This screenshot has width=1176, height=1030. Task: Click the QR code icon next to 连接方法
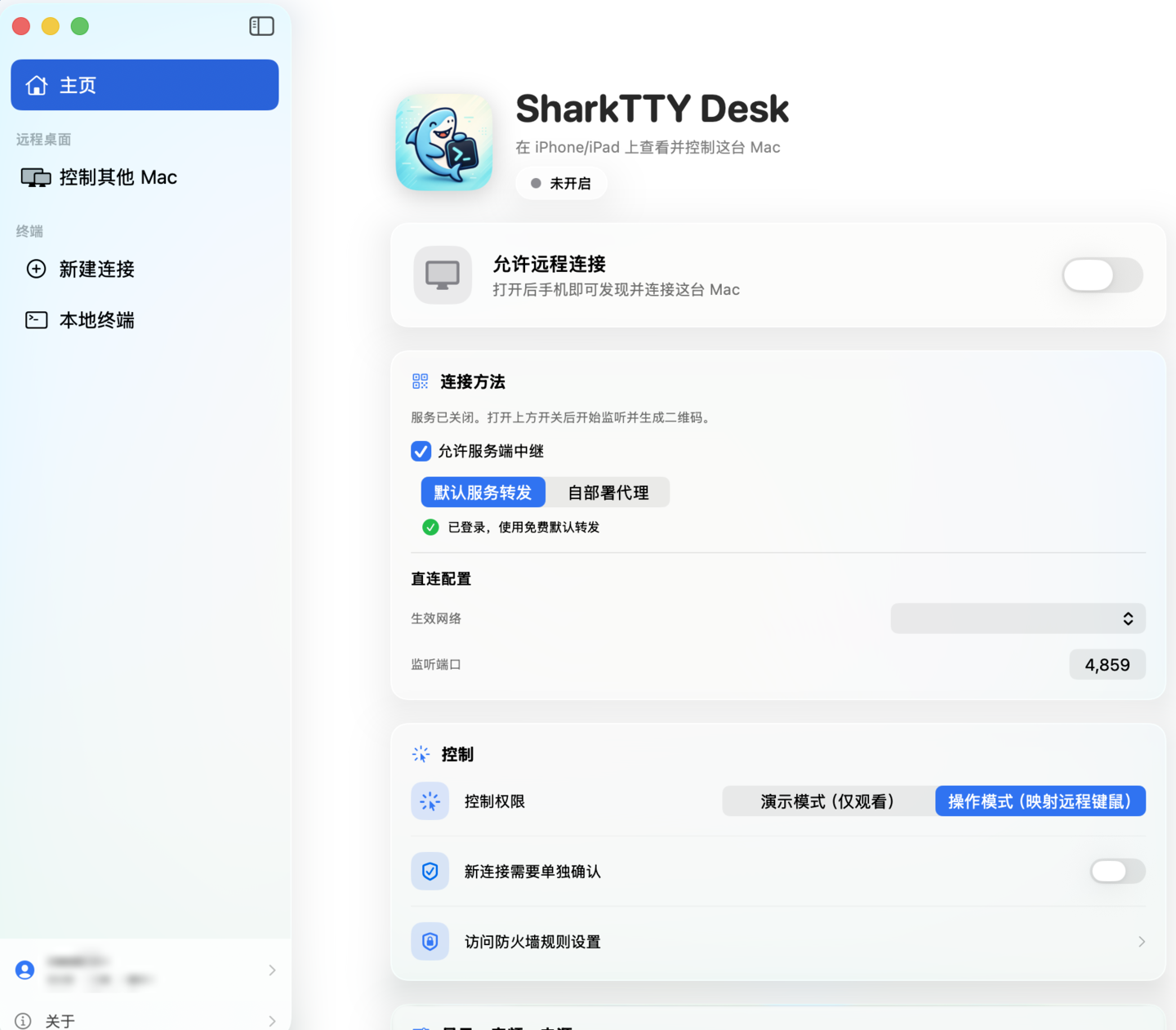[x=421, y=381]
